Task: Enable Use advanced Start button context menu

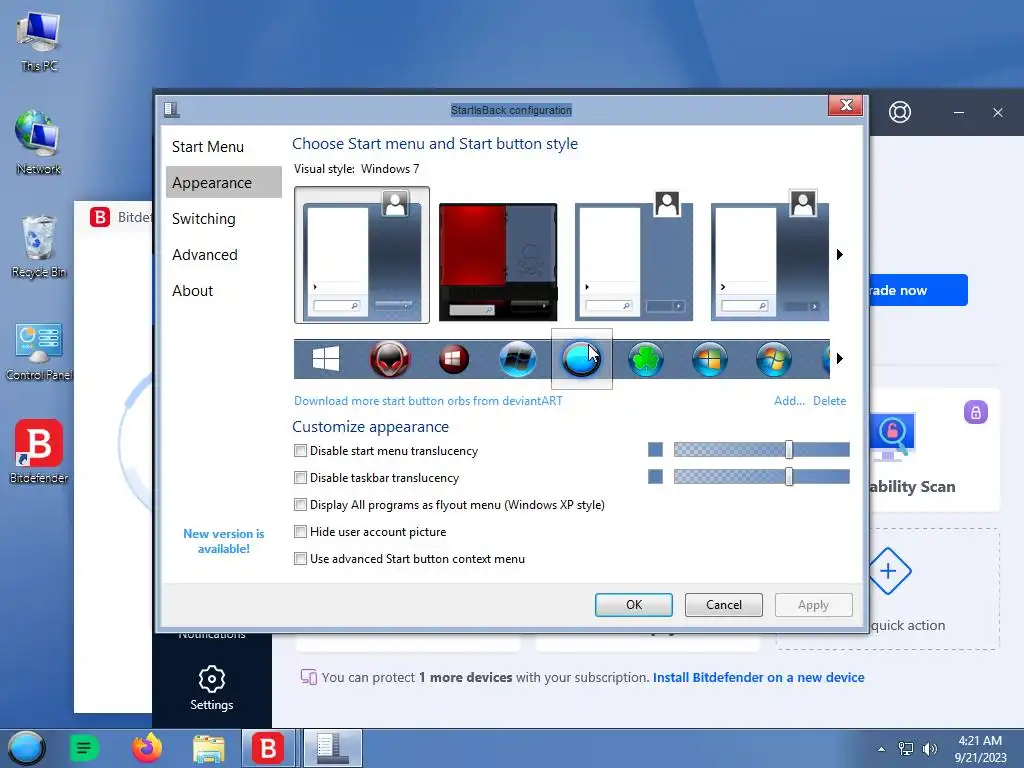Action: tap(300, 558)
